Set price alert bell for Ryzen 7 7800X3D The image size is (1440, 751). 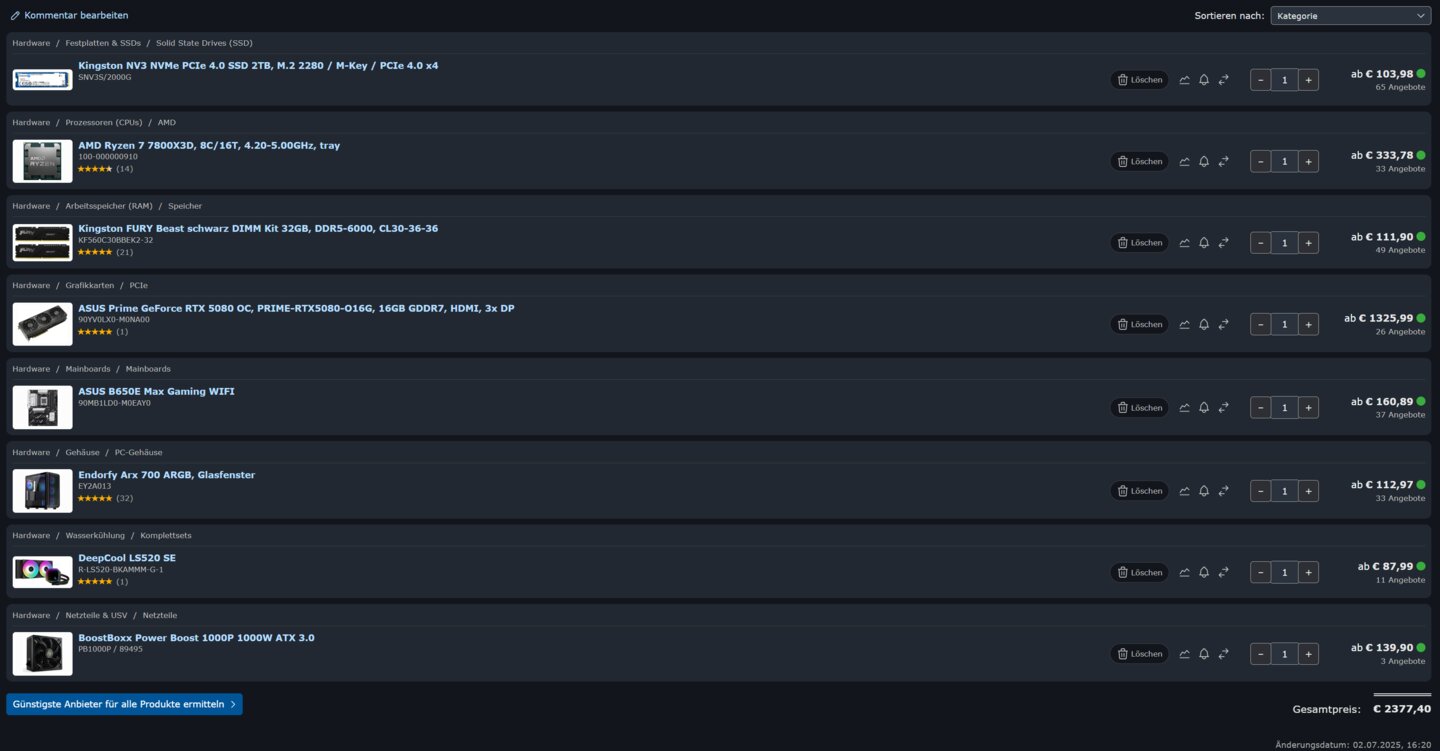[x=1204, y=161]
